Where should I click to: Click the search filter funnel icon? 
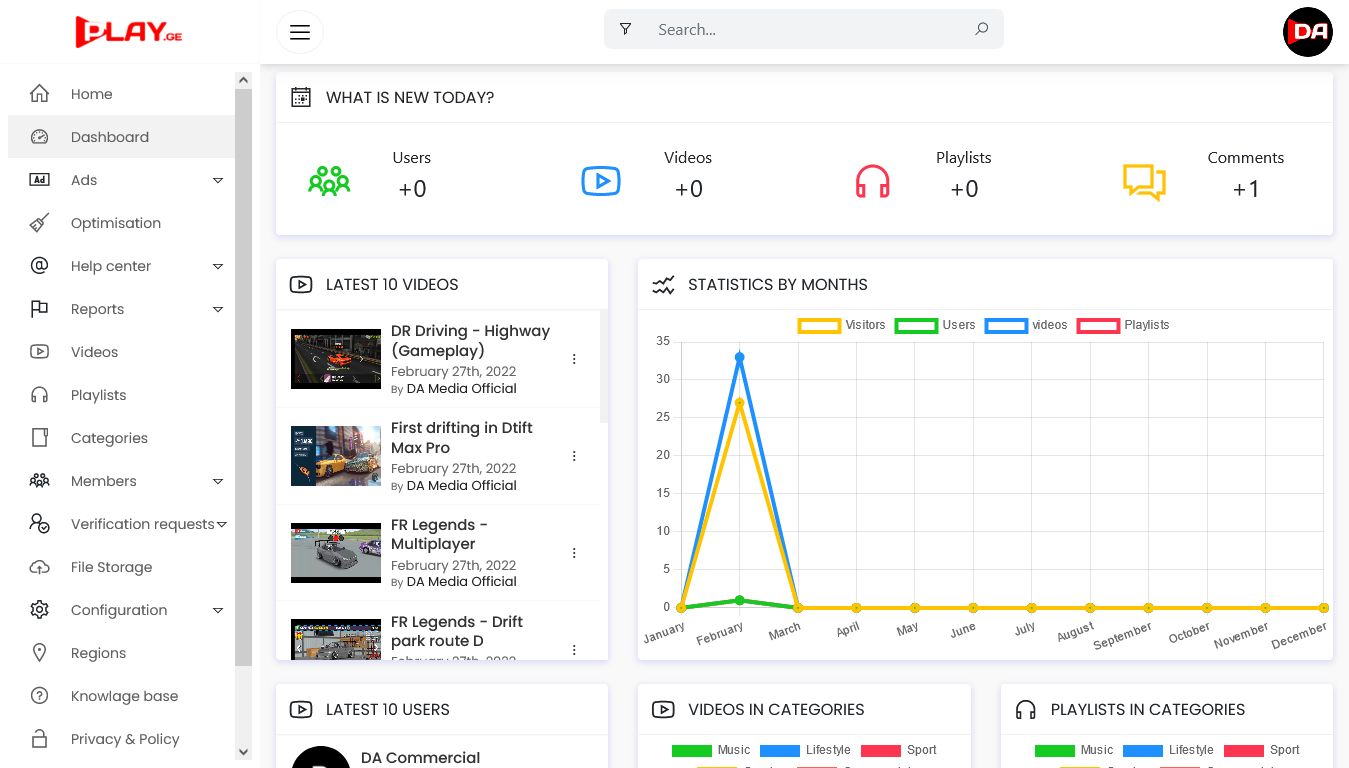pos(625,30)
